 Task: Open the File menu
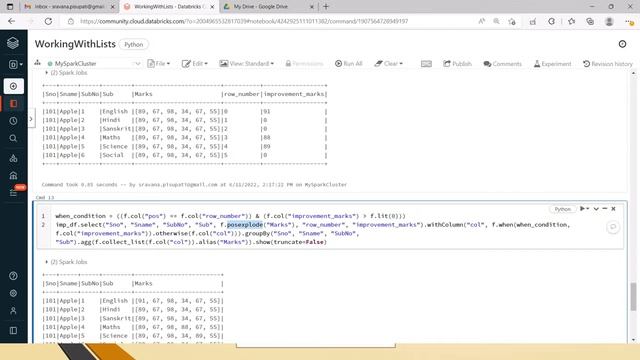159,64
